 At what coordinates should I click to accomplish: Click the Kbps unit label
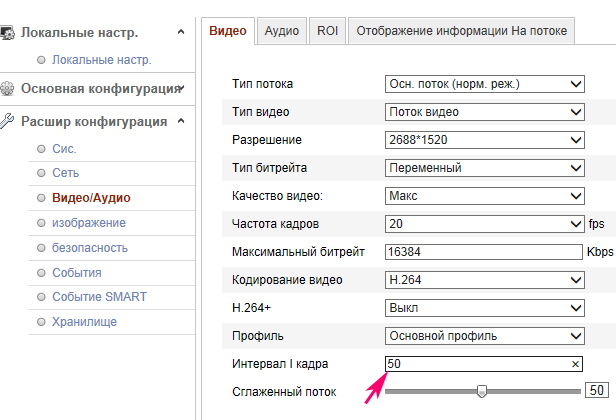tap(600, 252)
